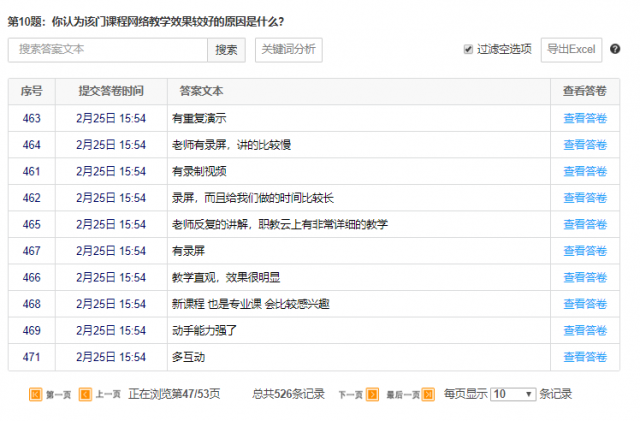Open the 每页显示 rows-per-page dropdown
The width and height of the screenshot is (640, 421).
(514, 394)
